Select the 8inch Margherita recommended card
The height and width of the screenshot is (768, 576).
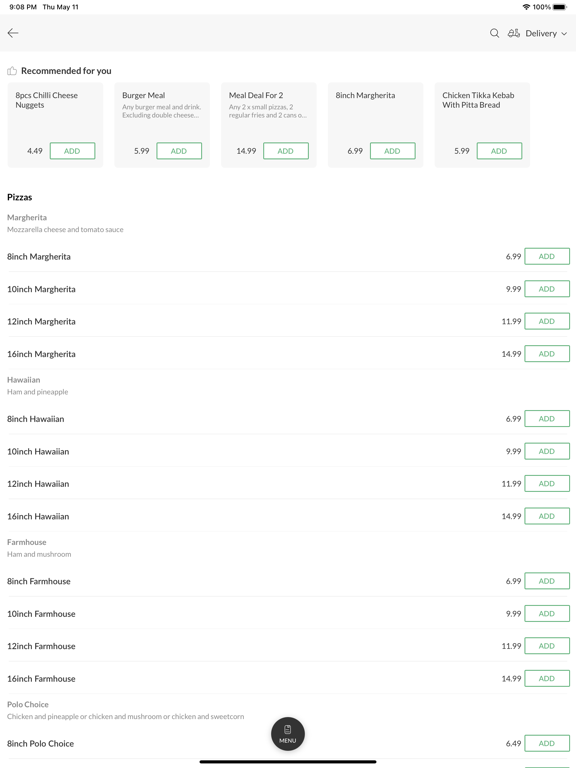click(x=375, y=125)
